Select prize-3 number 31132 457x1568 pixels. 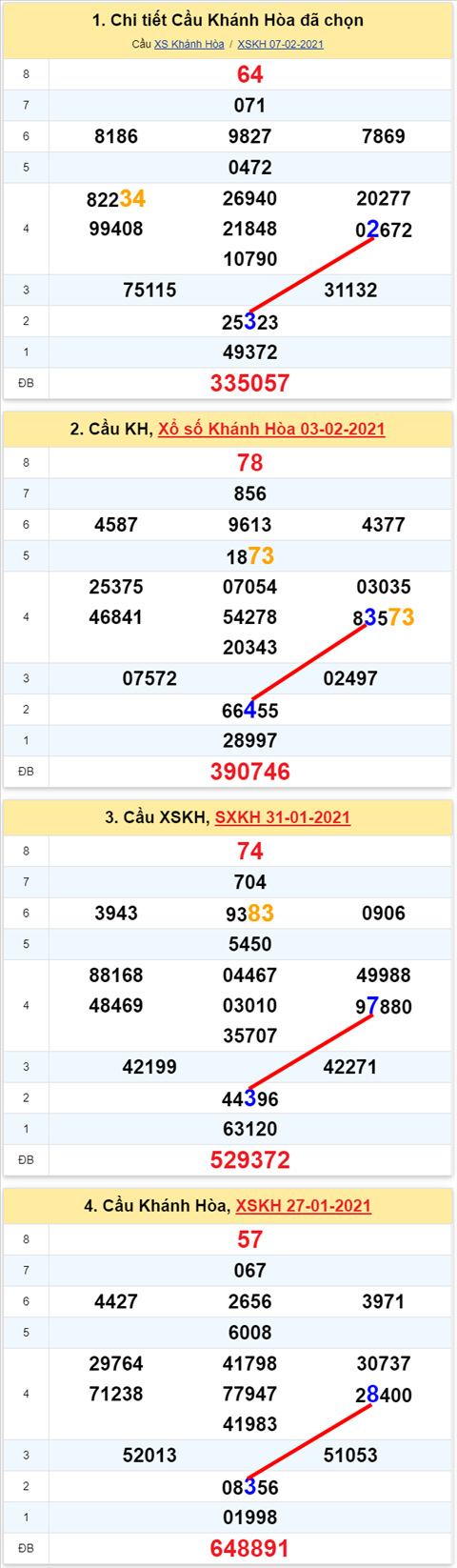(x=350, y=291)
